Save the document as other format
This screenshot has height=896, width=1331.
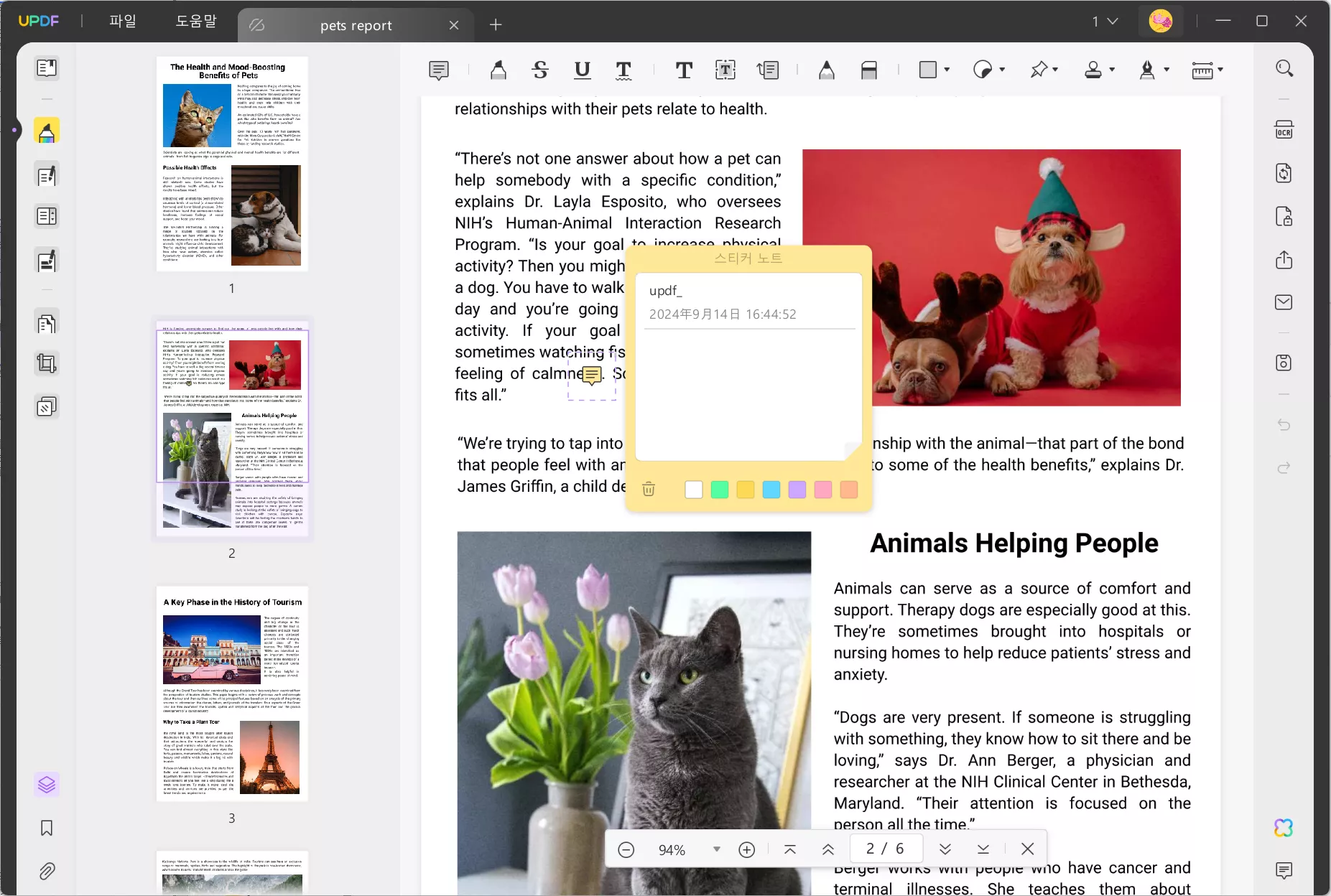point(1284,363)
